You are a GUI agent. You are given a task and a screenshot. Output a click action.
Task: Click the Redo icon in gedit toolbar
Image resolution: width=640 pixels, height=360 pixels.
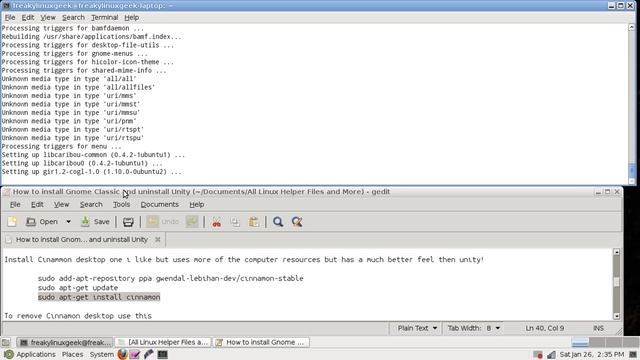(192, 222)
